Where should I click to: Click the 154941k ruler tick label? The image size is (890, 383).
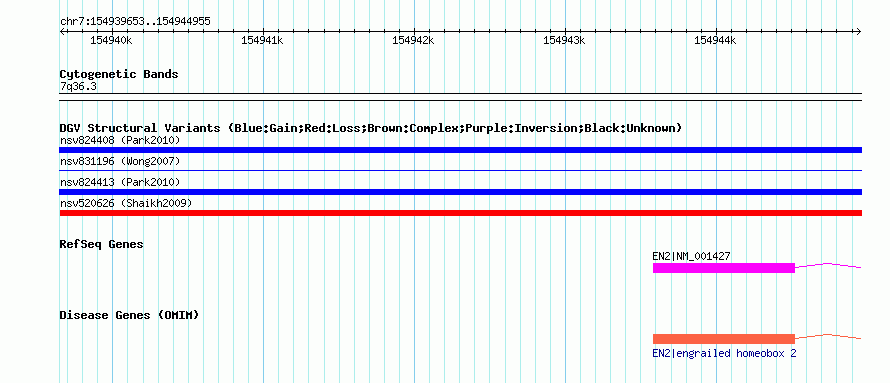[x=262, y=40]
